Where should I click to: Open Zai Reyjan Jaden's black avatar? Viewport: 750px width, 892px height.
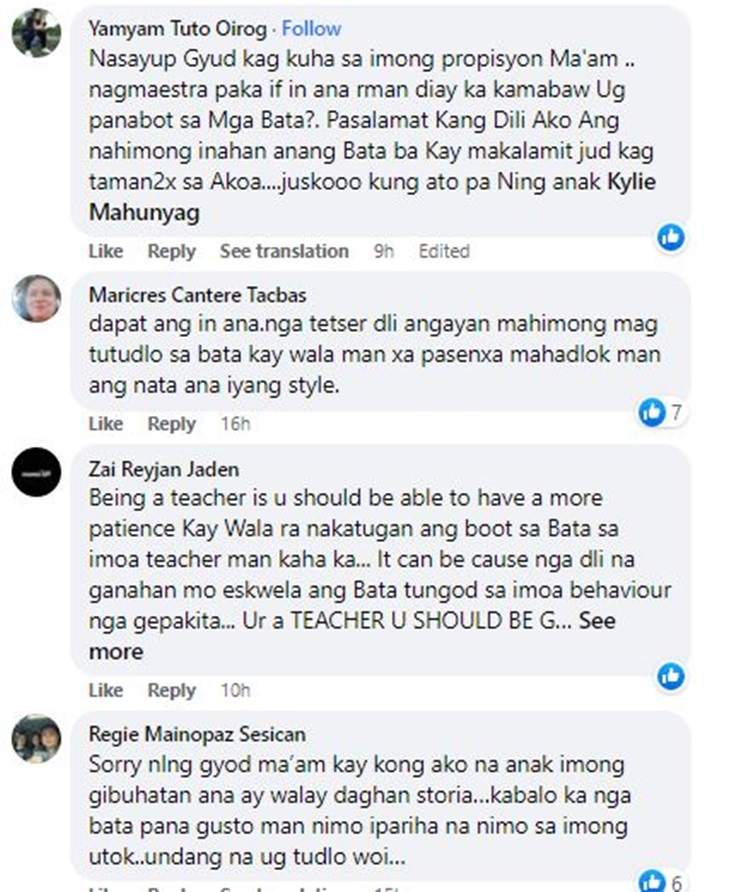(x=36, y=472)
